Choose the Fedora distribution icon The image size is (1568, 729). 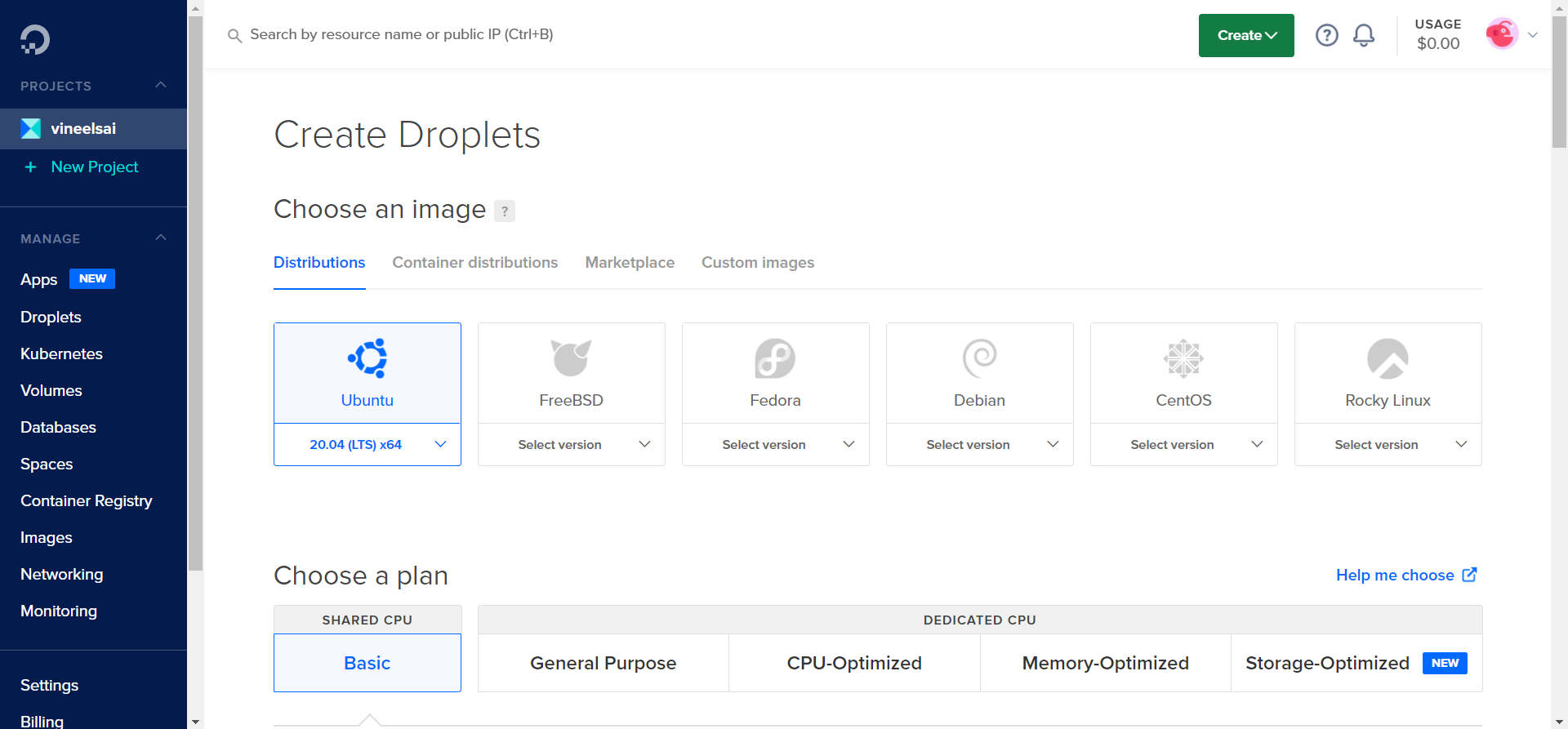(775, 358)
